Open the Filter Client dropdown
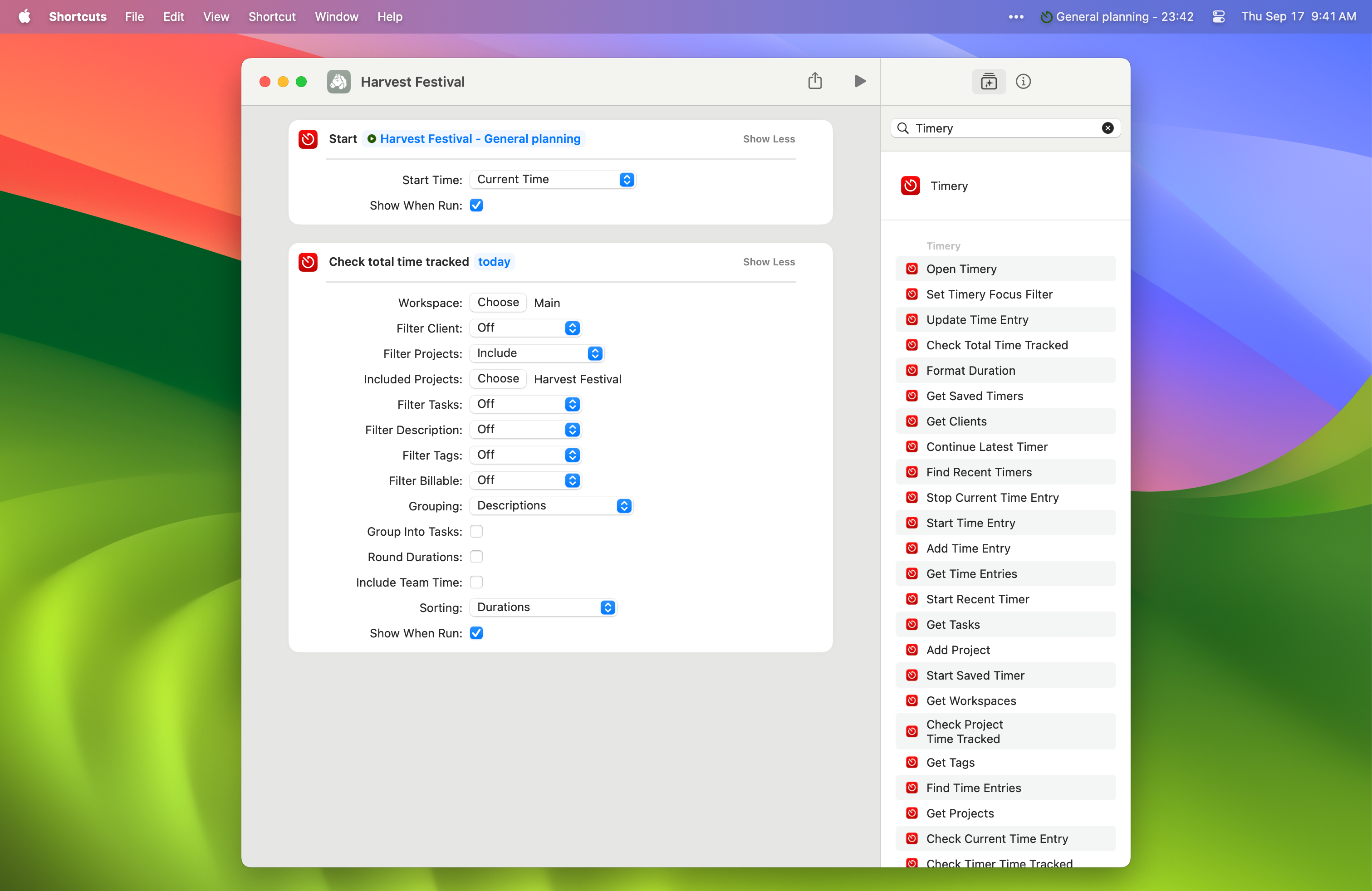This screenshot has height=891, width=1372. pyautogui.click(x=525, y=328)
